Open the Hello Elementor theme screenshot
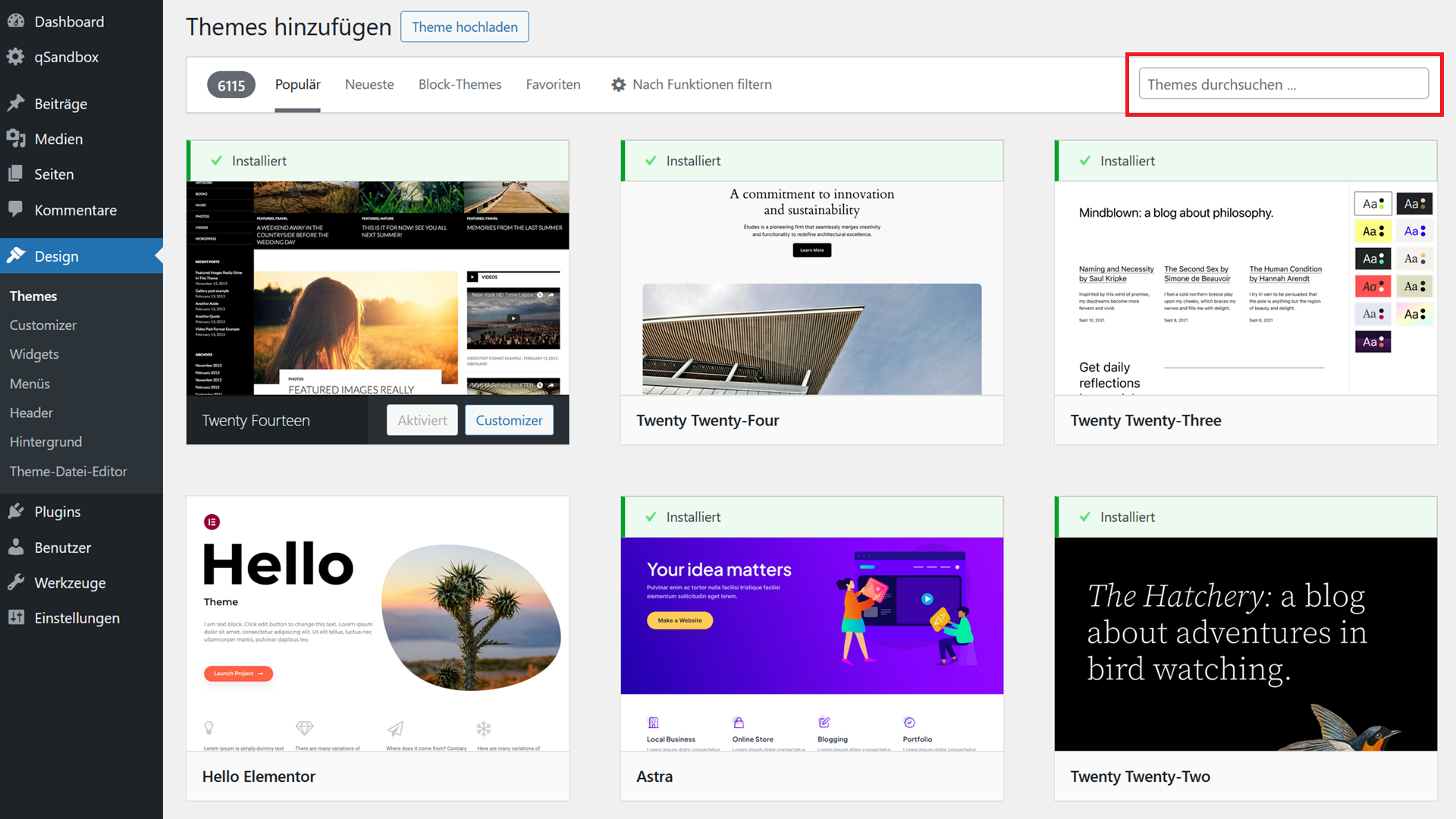 378,624
